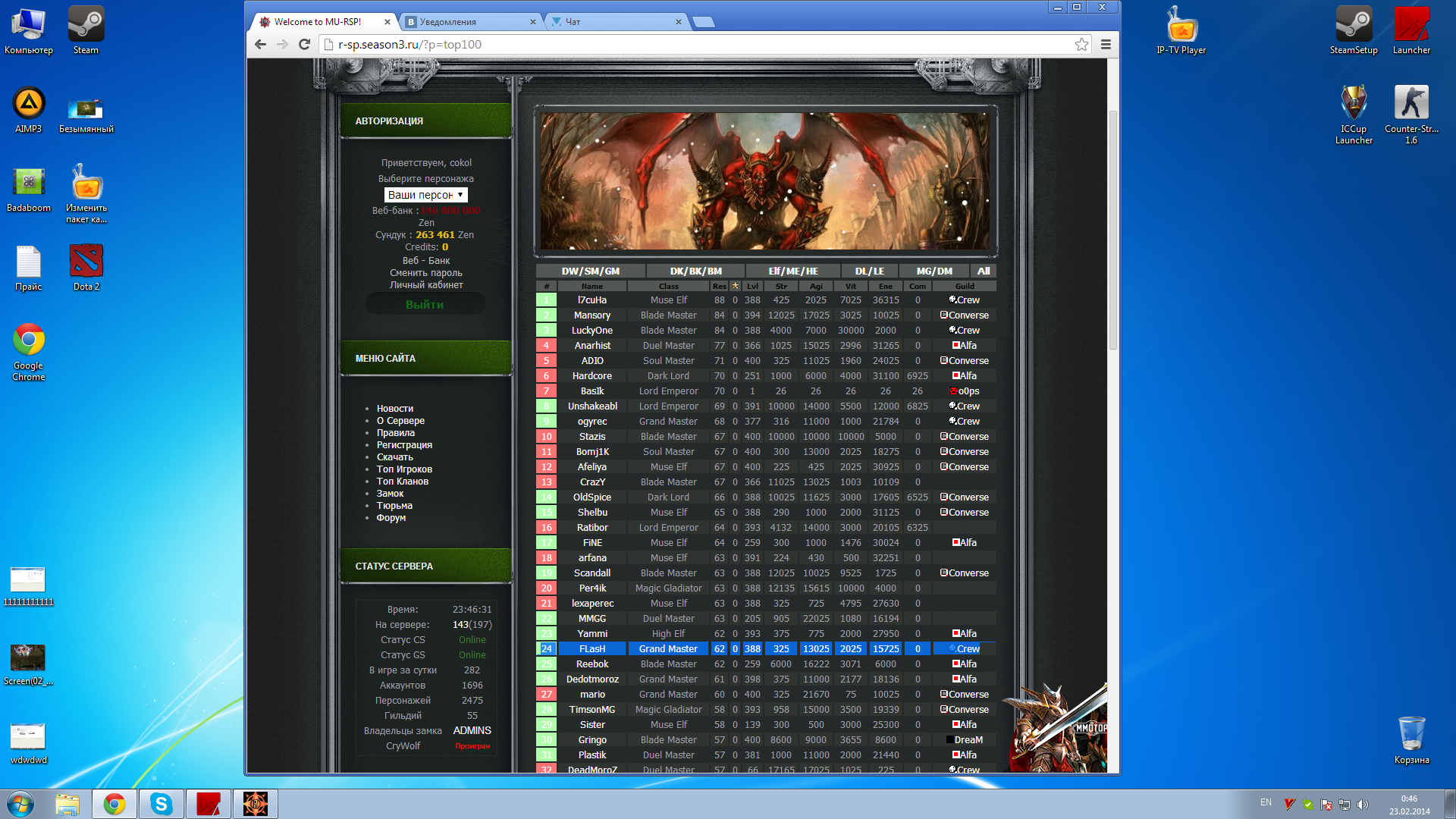
Task: Open Форум in the site menu
Action: point(391,518)
